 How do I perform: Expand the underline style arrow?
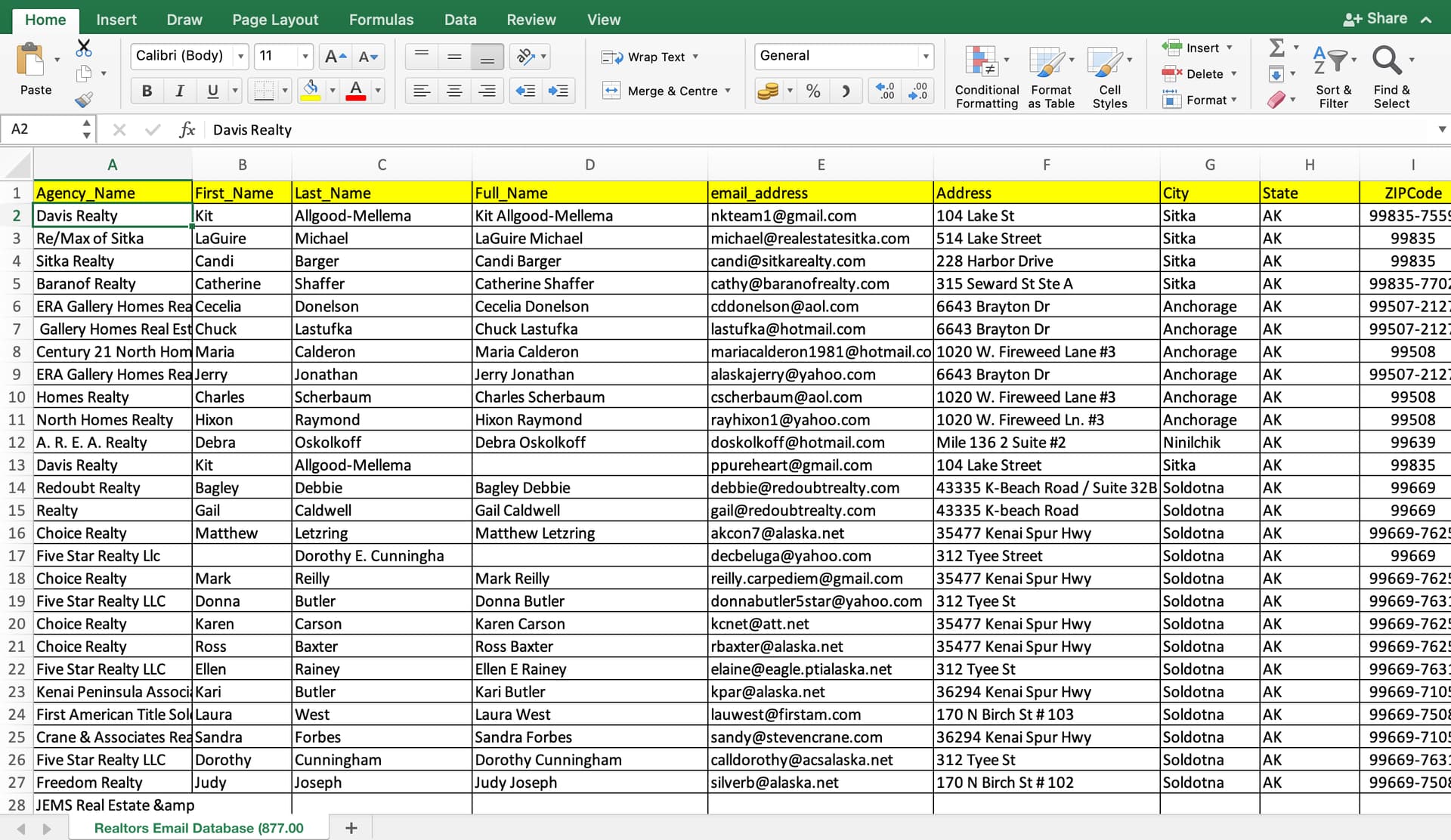tap(235, 91)
